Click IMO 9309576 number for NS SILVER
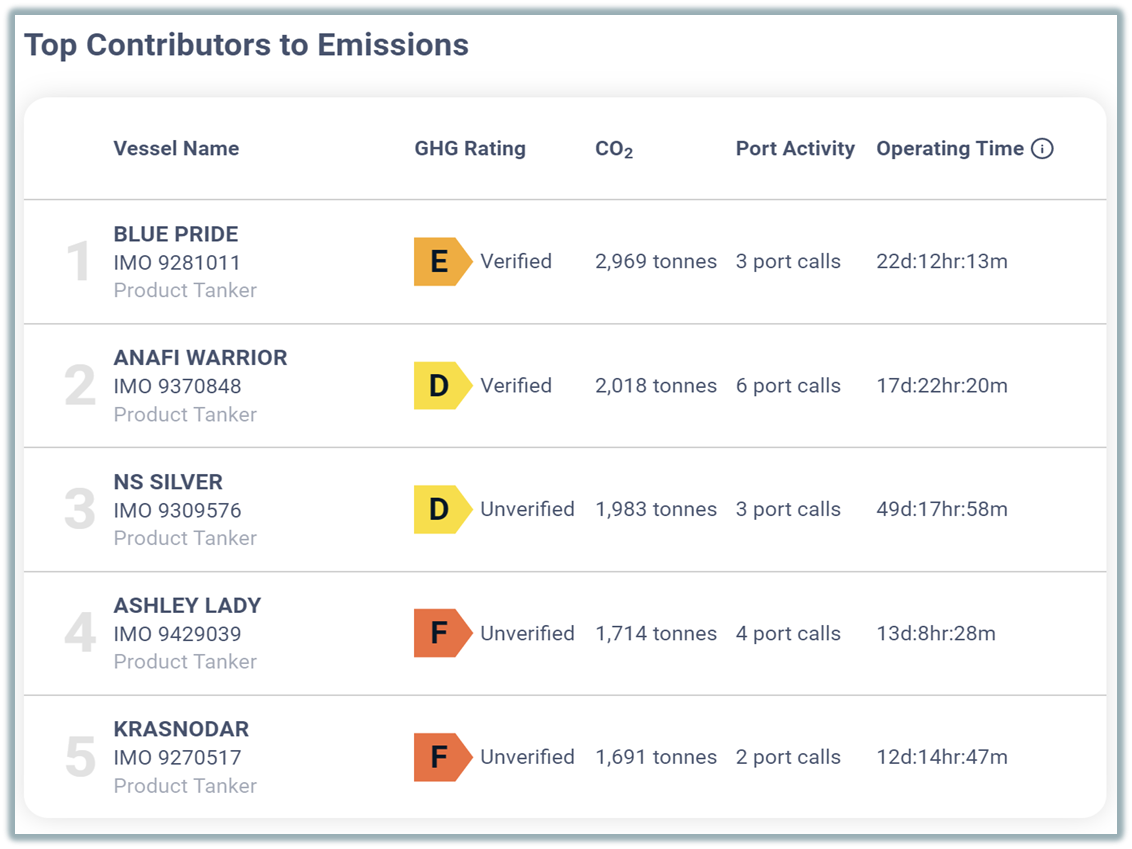 click(x=177, y=510)
